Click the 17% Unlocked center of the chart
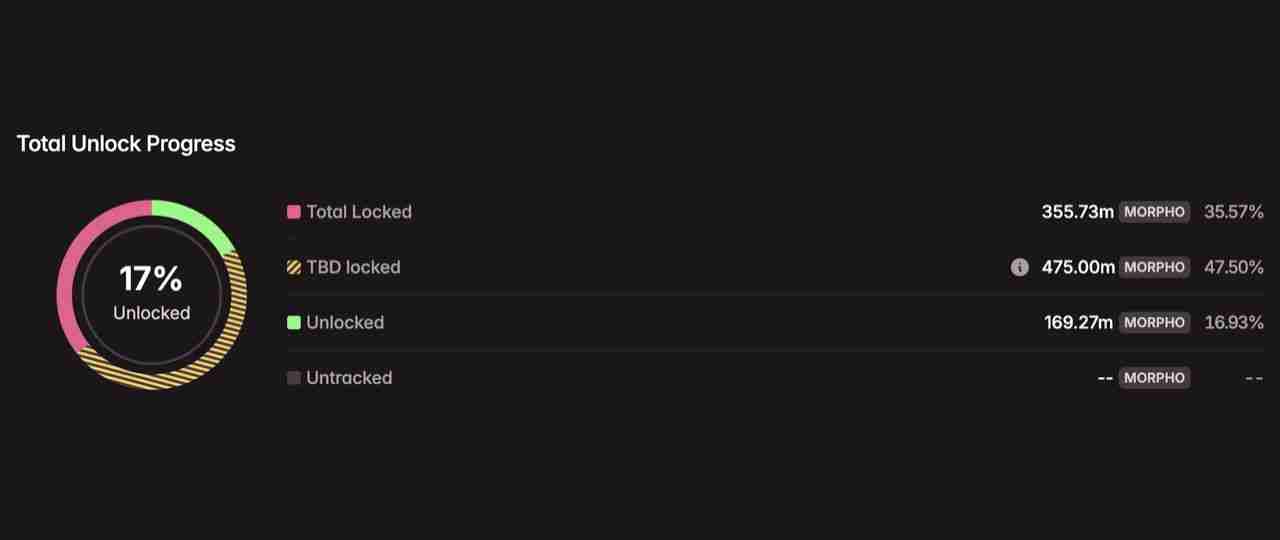The height and width of the screenshot is (540, 1280). [x=151, y=293]
